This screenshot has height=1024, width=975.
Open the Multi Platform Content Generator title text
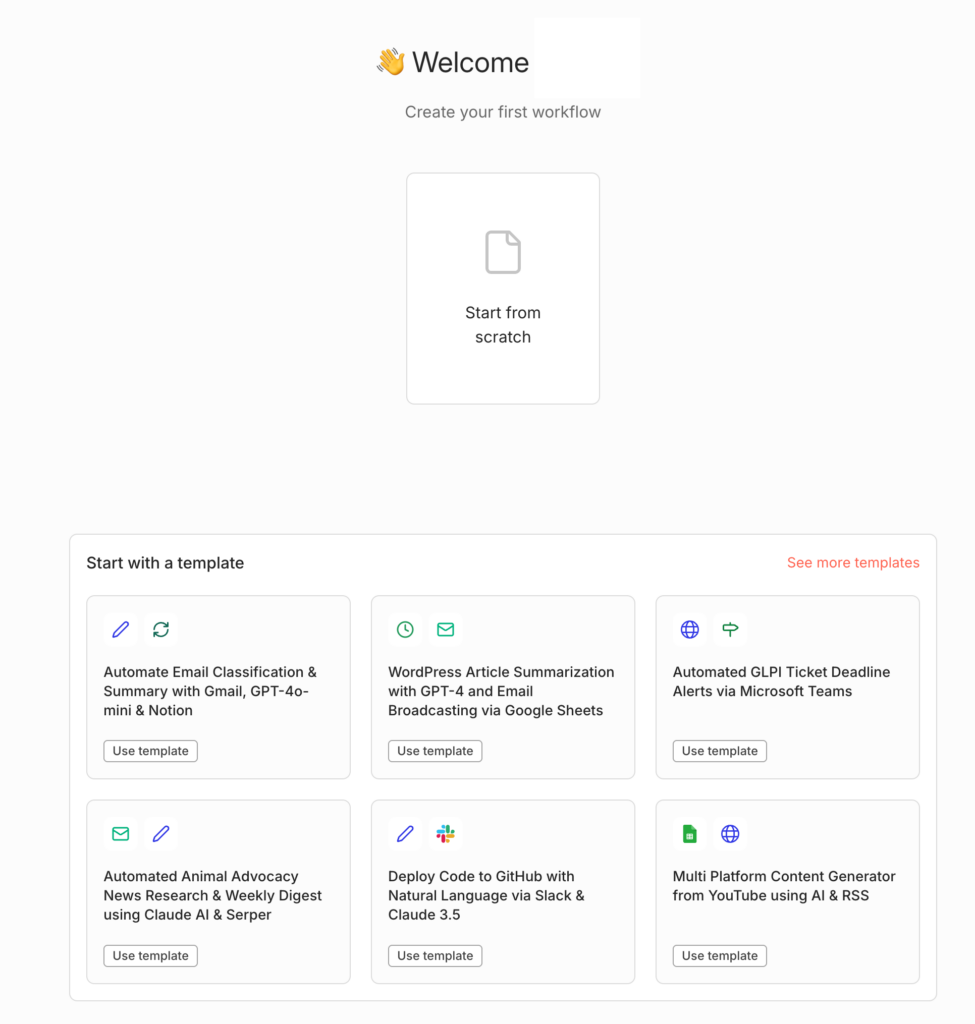pos(783,886)
